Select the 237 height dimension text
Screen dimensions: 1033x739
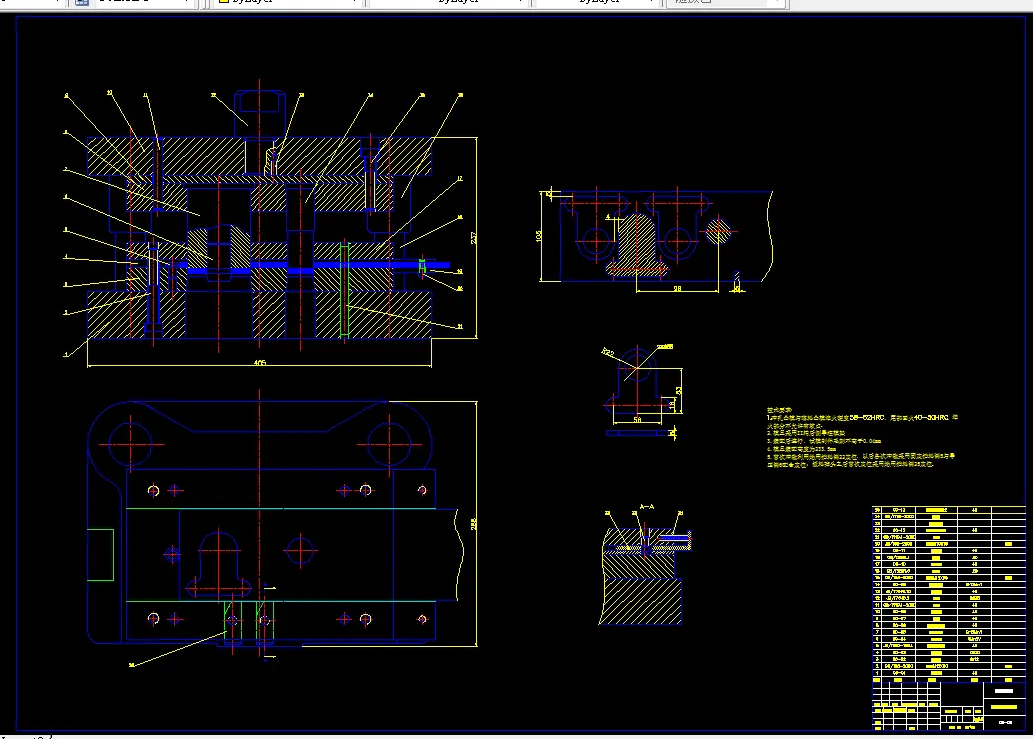coord(474,238)
